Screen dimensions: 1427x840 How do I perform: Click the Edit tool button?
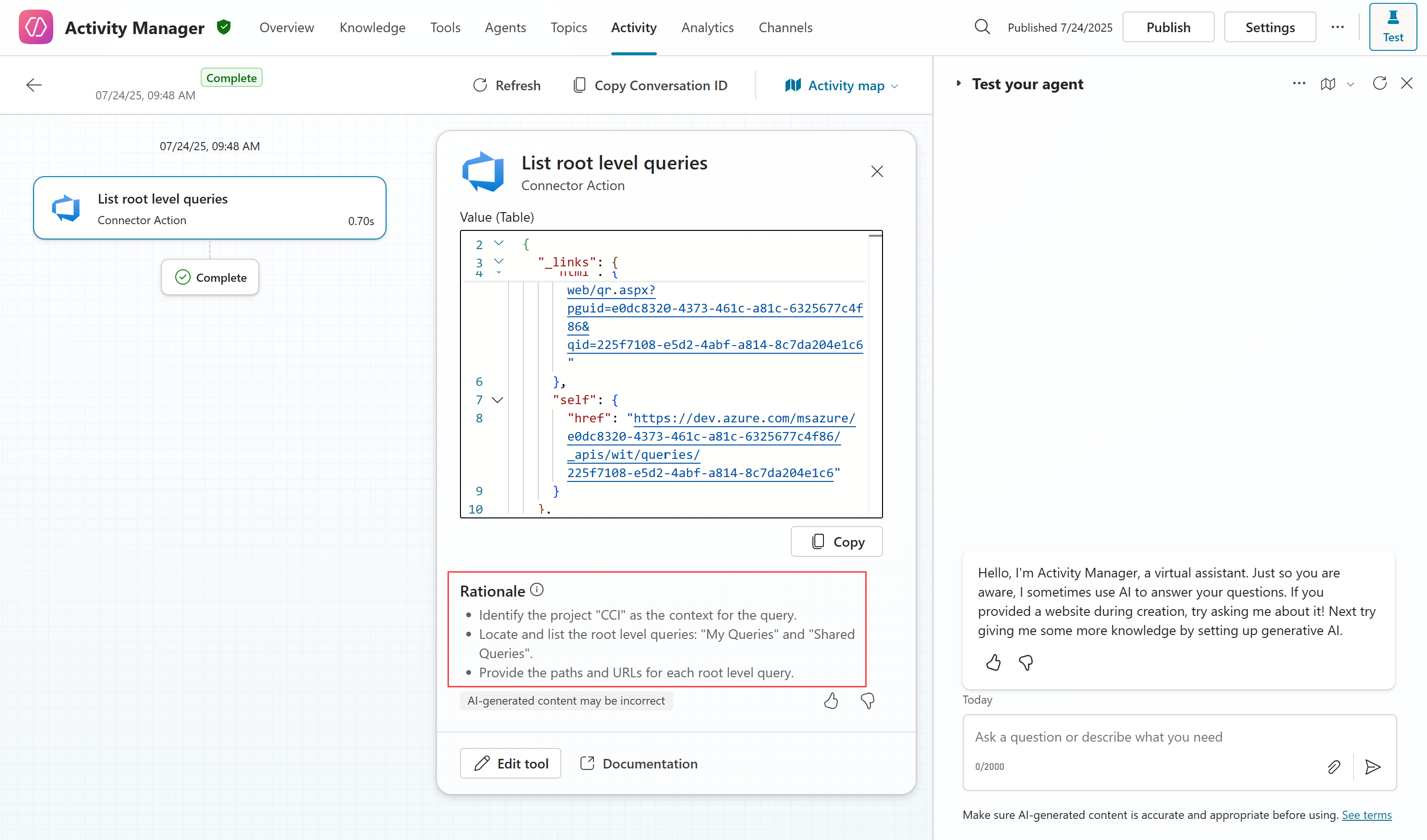pyautogui.click(x=510, y=763)
